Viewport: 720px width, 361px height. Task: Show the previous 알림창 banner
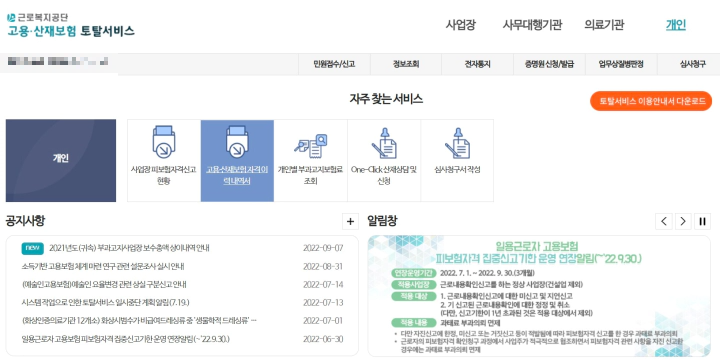coord(664,221)
